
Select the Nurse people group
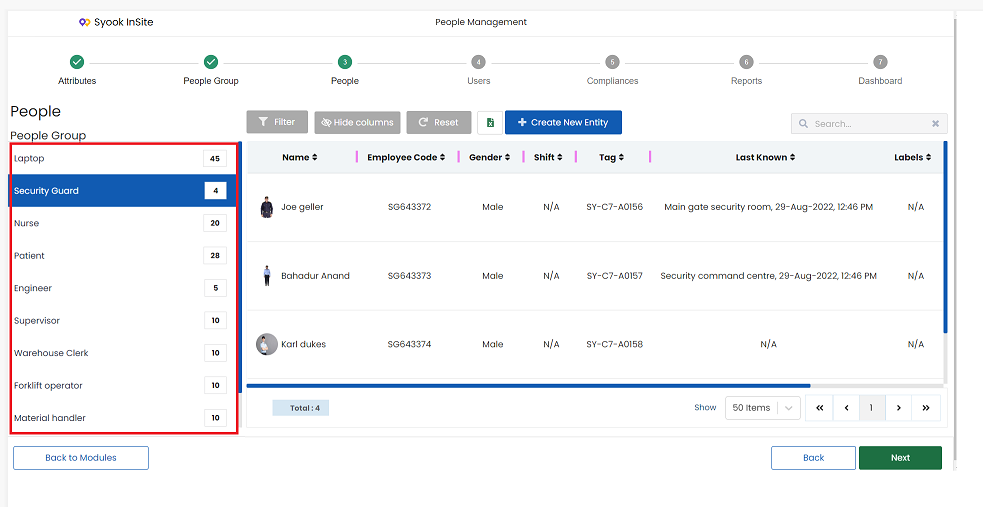[x=124, y=223]
